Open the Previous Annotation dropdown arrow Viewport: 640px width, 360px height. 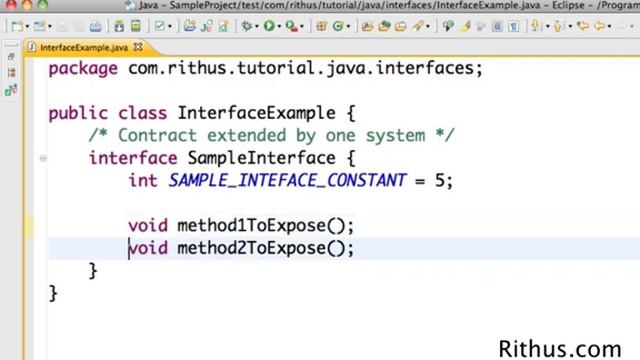coord(570,27)
